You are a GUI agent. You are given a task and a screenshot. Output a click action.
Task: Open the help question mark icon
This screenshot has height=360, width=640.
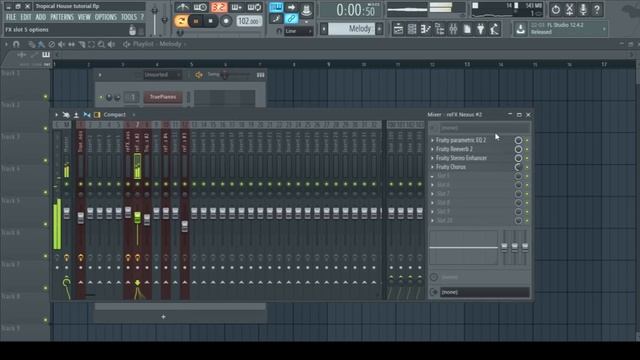pyautogui.click(x=597, y=9)
